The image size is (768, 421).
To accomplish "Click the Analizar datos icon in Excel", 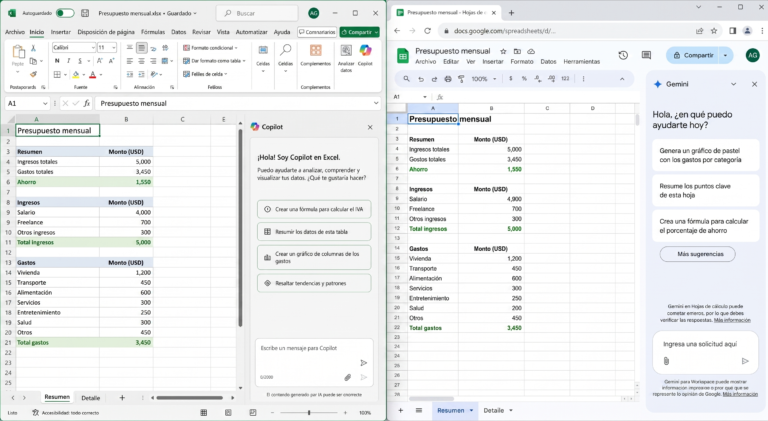I will coord(346,51).
